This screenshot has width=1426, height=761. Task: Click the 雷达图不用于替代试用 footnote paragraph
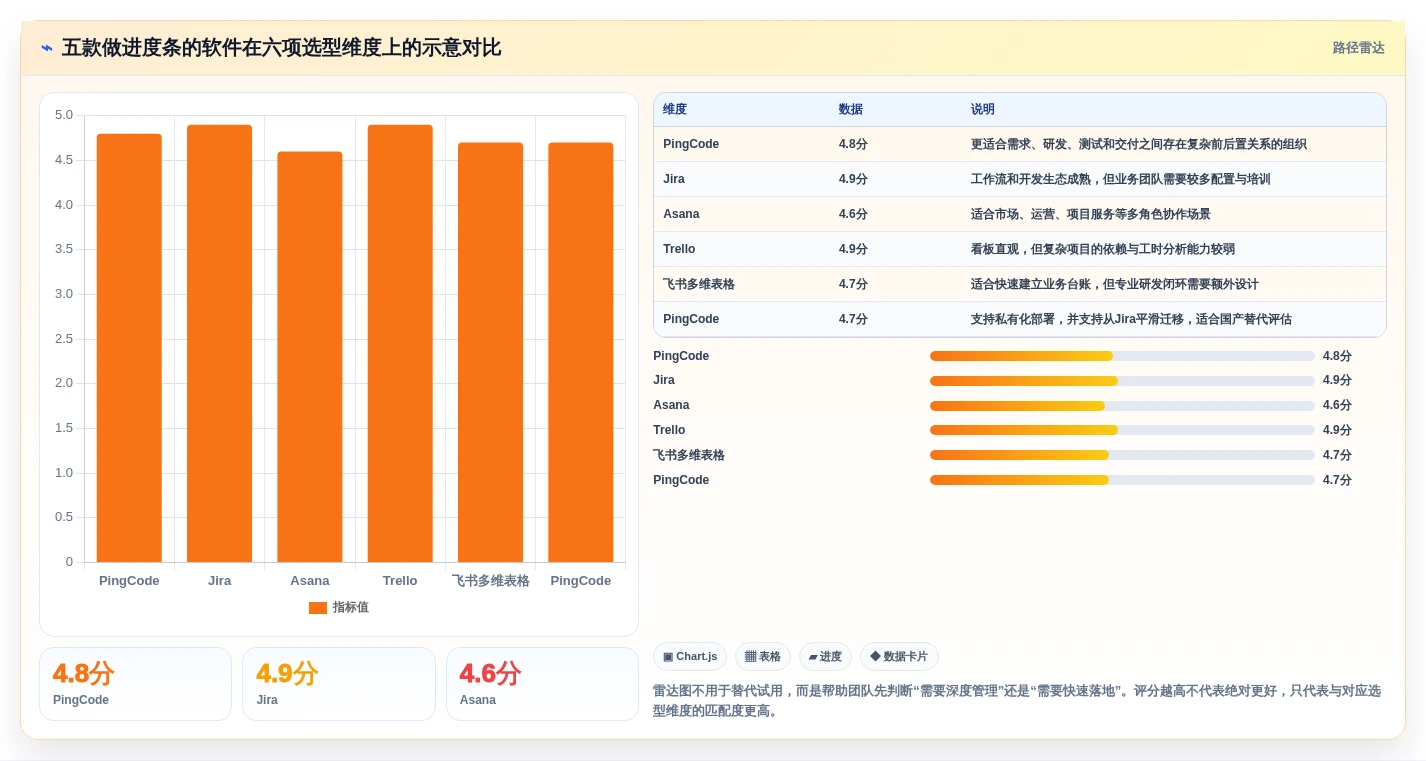click(1017, 701)
